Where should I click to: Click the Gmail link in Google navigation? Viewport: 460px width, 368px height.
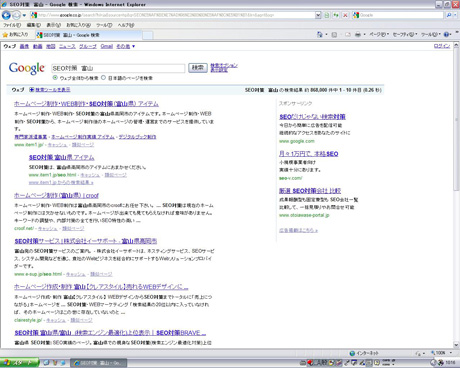[107, 46]
